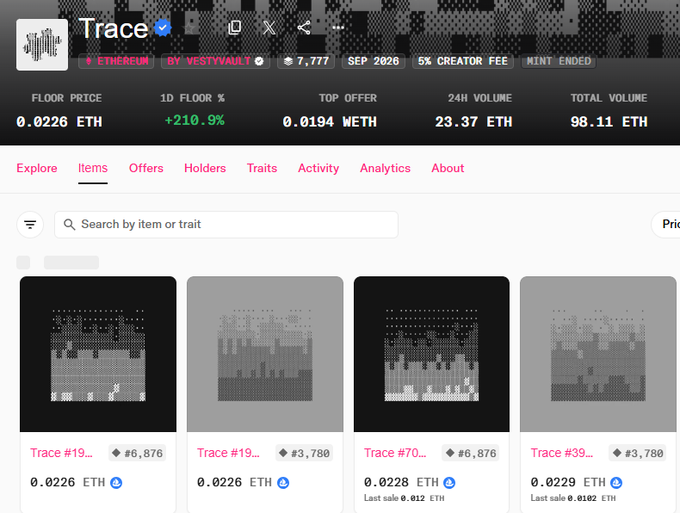The height and width of the screenshot is (513, 680).
Task: Click the floor price value 0.0226 ETH
Action: 59,122
